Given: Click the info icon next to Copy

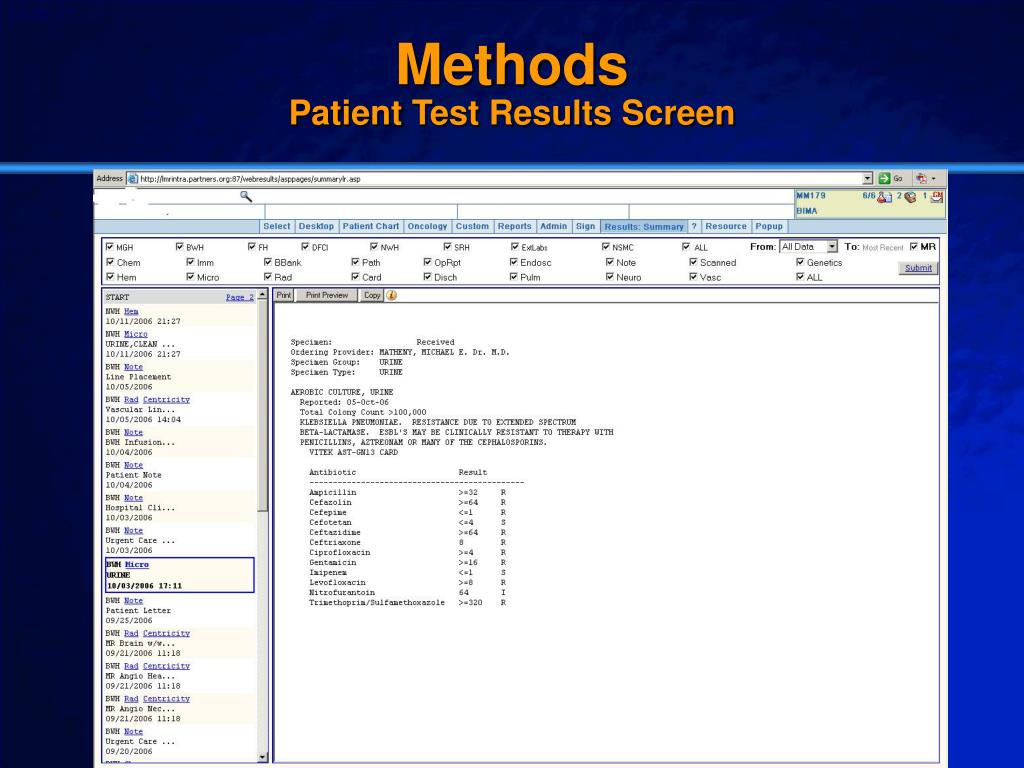Looking at the screenshot, I should (392, 295).
